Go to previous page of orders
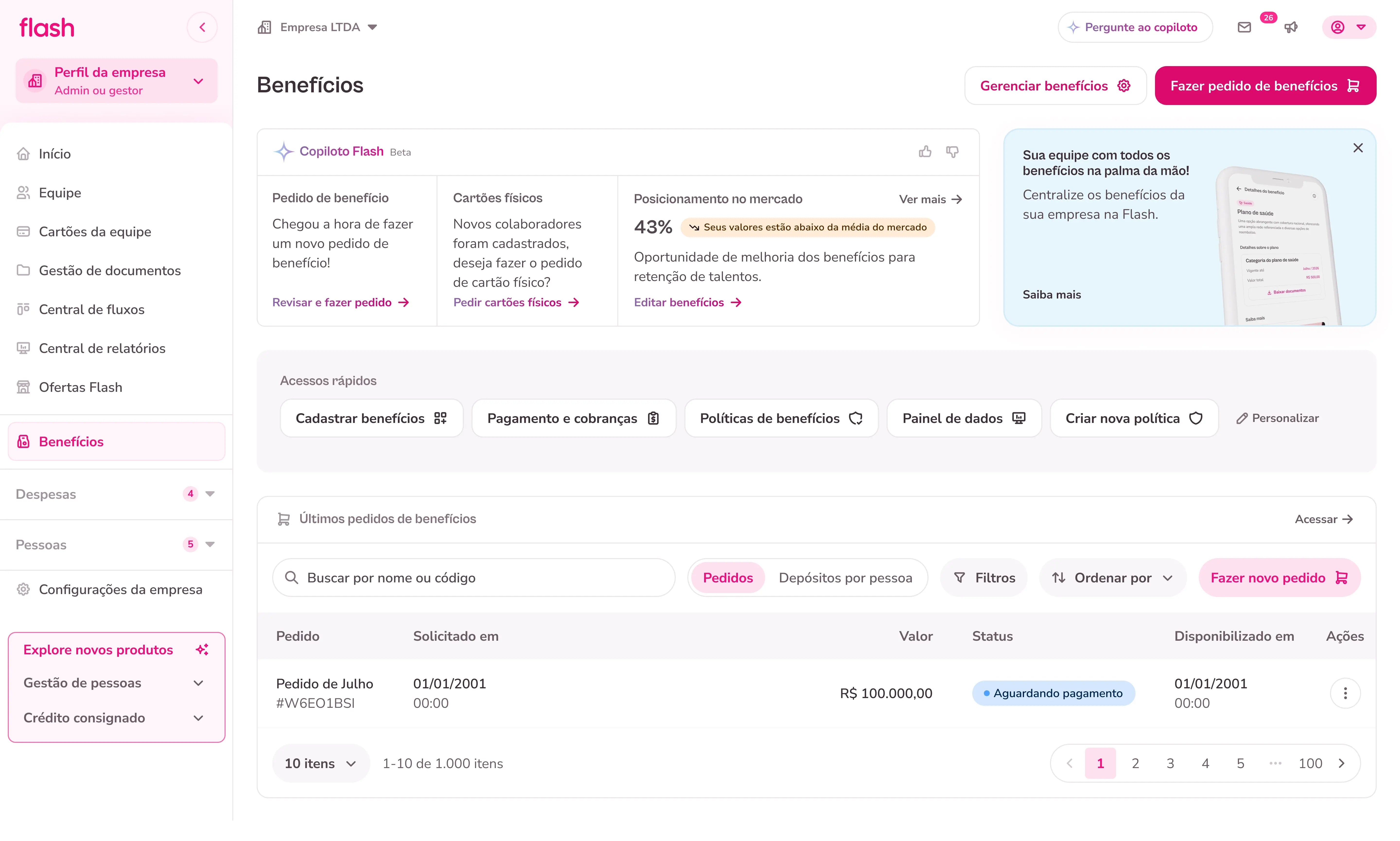1400x841 pixels. 1069,763
